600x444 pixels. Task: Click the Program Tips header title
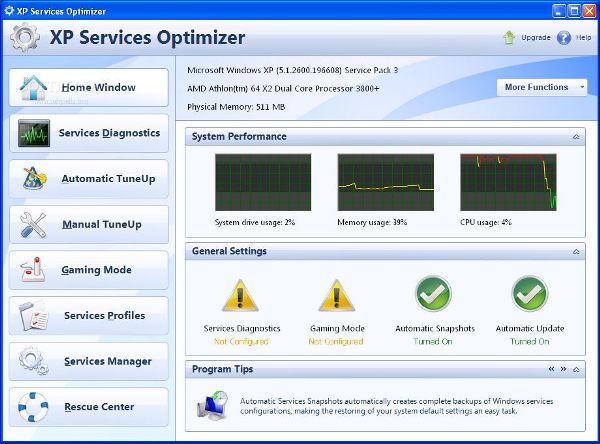(222, 369)
